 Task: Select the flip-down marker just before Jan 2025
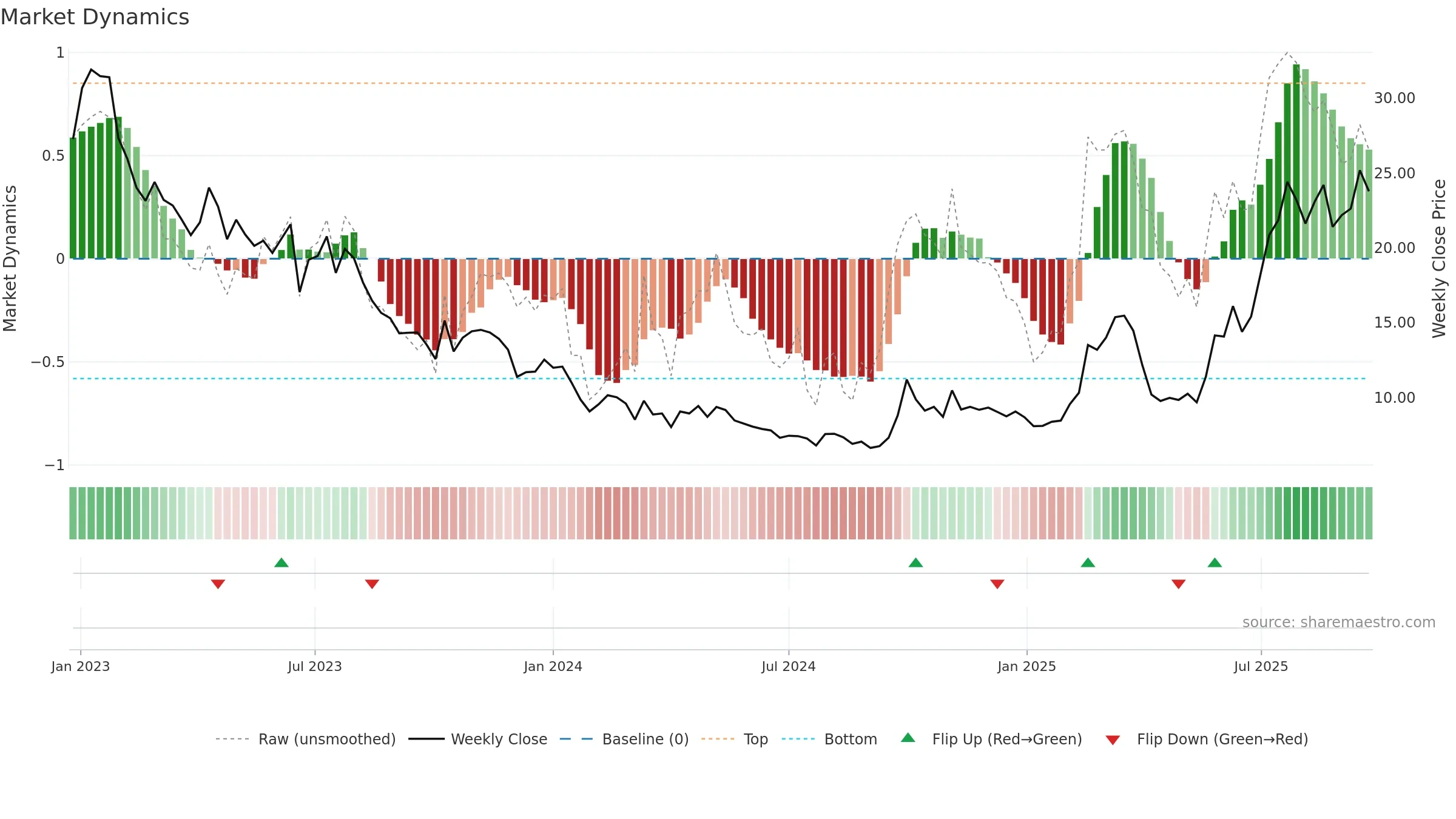(997, 584)
